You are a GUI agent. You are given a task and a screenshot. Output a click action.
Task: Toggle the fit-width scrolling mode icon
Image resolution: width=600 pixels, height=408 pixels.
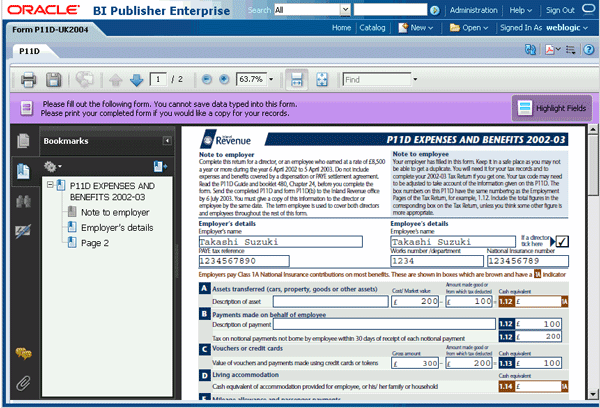tap(297, 80)
